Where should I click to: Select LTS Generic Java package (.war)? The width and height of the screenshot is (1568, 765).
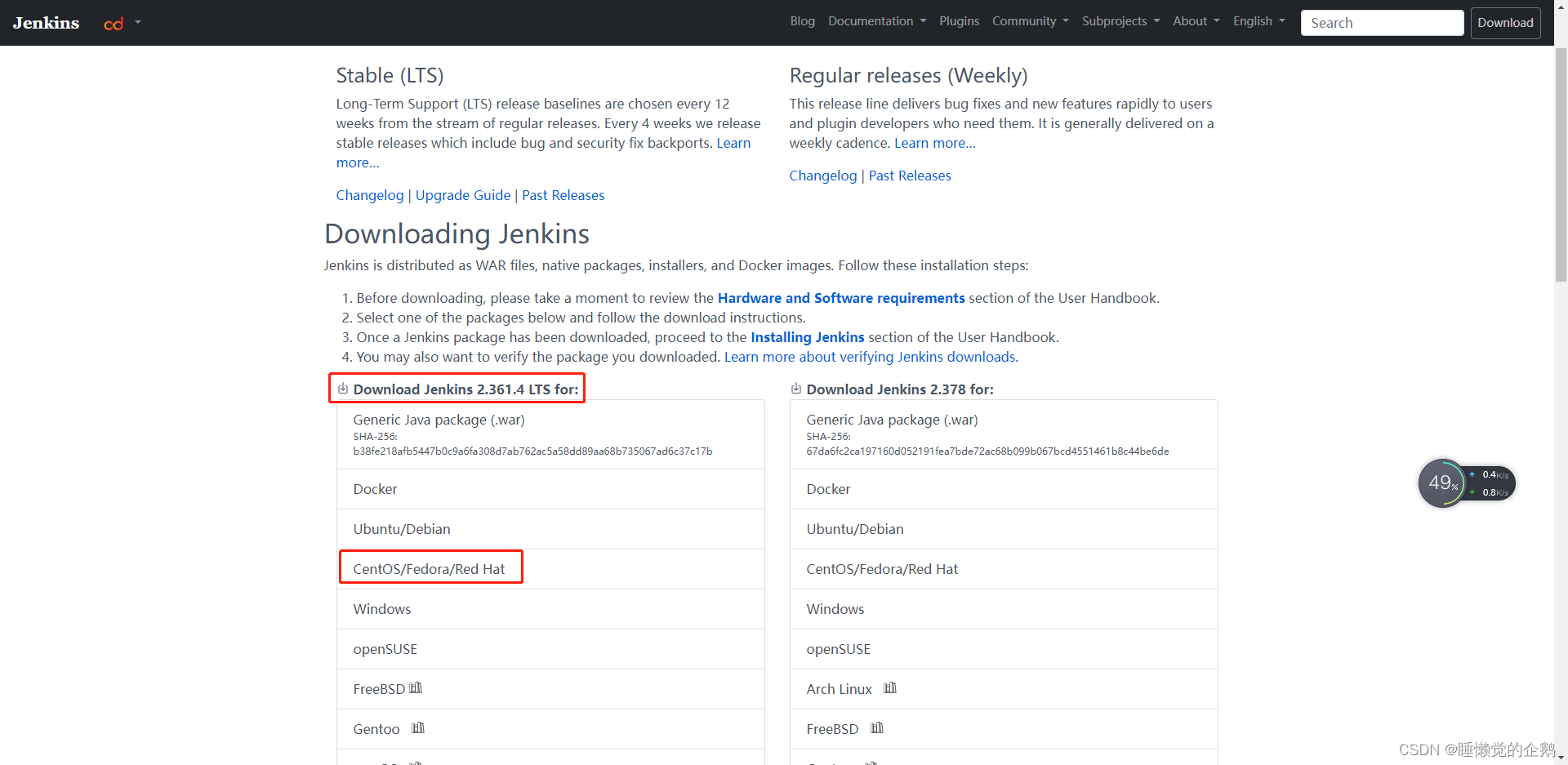(x=550, y=434)
